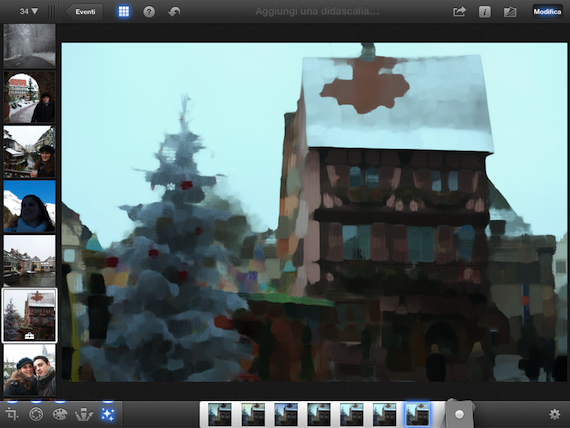Viewport: 570px width, 428px height.
Task: Select the couple selfie thumbnail
Action: [x=29, y=370]
